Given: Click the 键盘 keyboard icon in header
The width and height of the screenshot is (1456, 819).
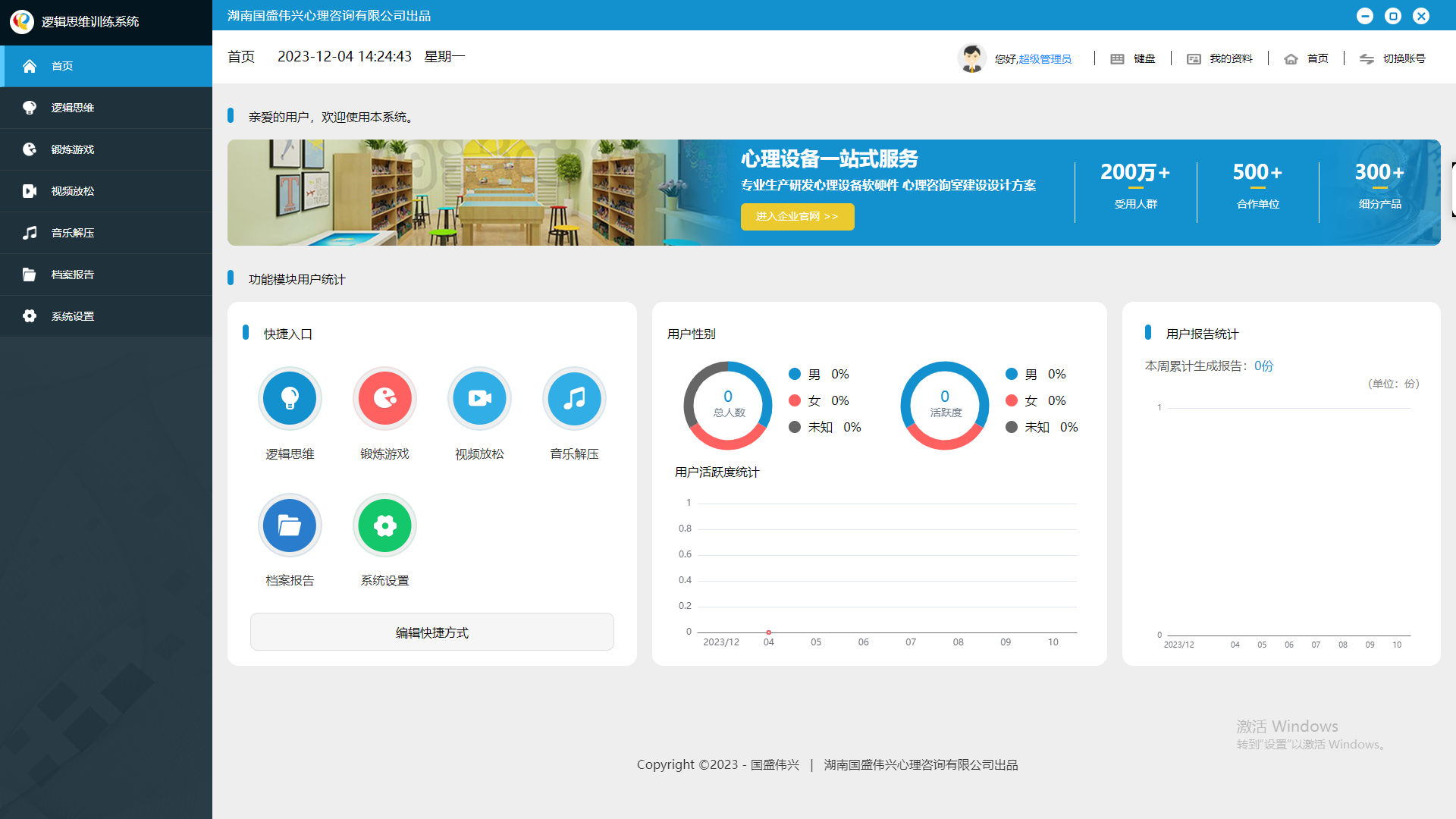Looking at the screenshot, I should coord(1117,59).
